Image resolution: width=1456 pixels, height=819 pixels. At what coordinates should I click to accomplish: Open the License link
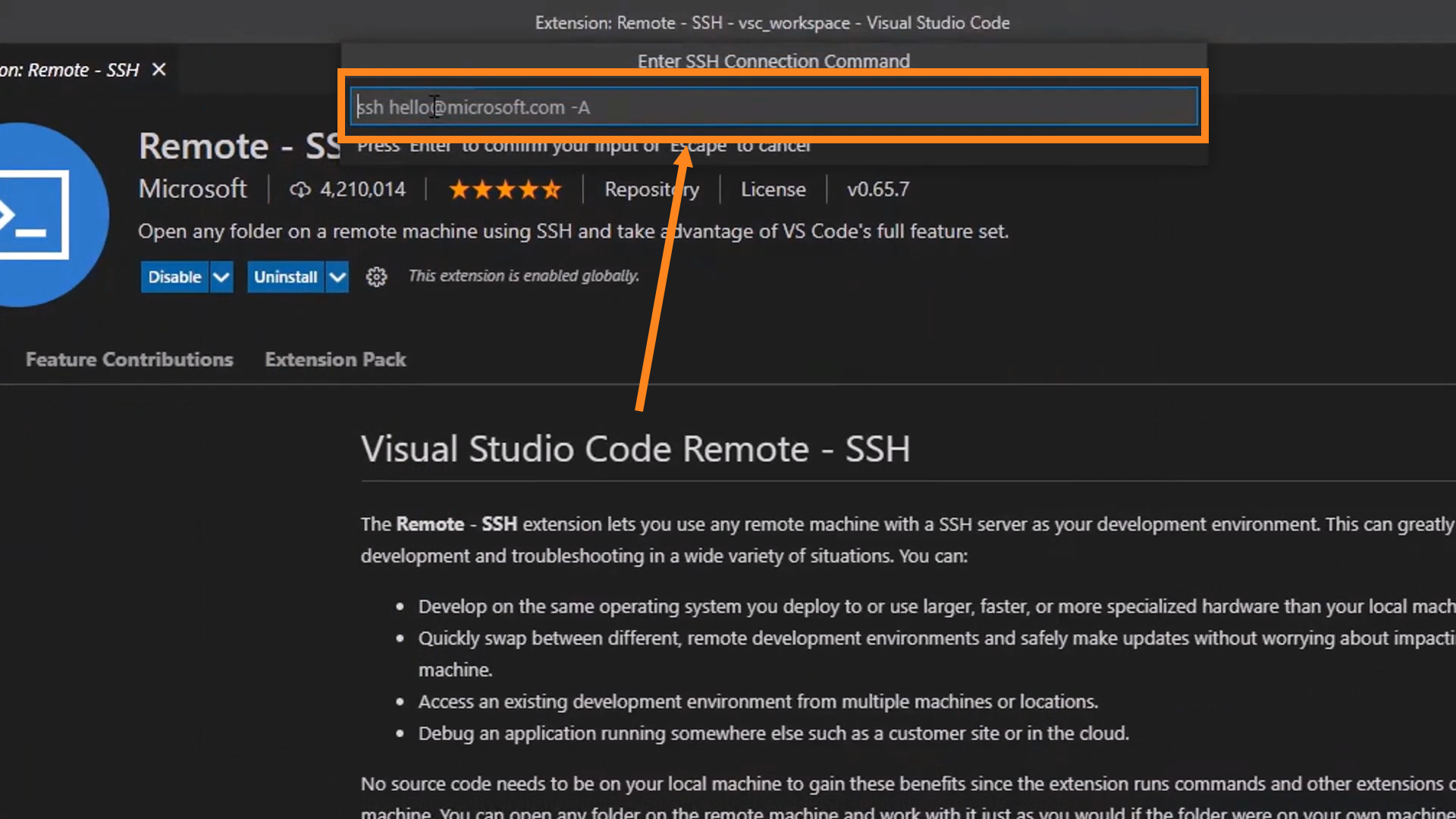click(x=773, y=190)
